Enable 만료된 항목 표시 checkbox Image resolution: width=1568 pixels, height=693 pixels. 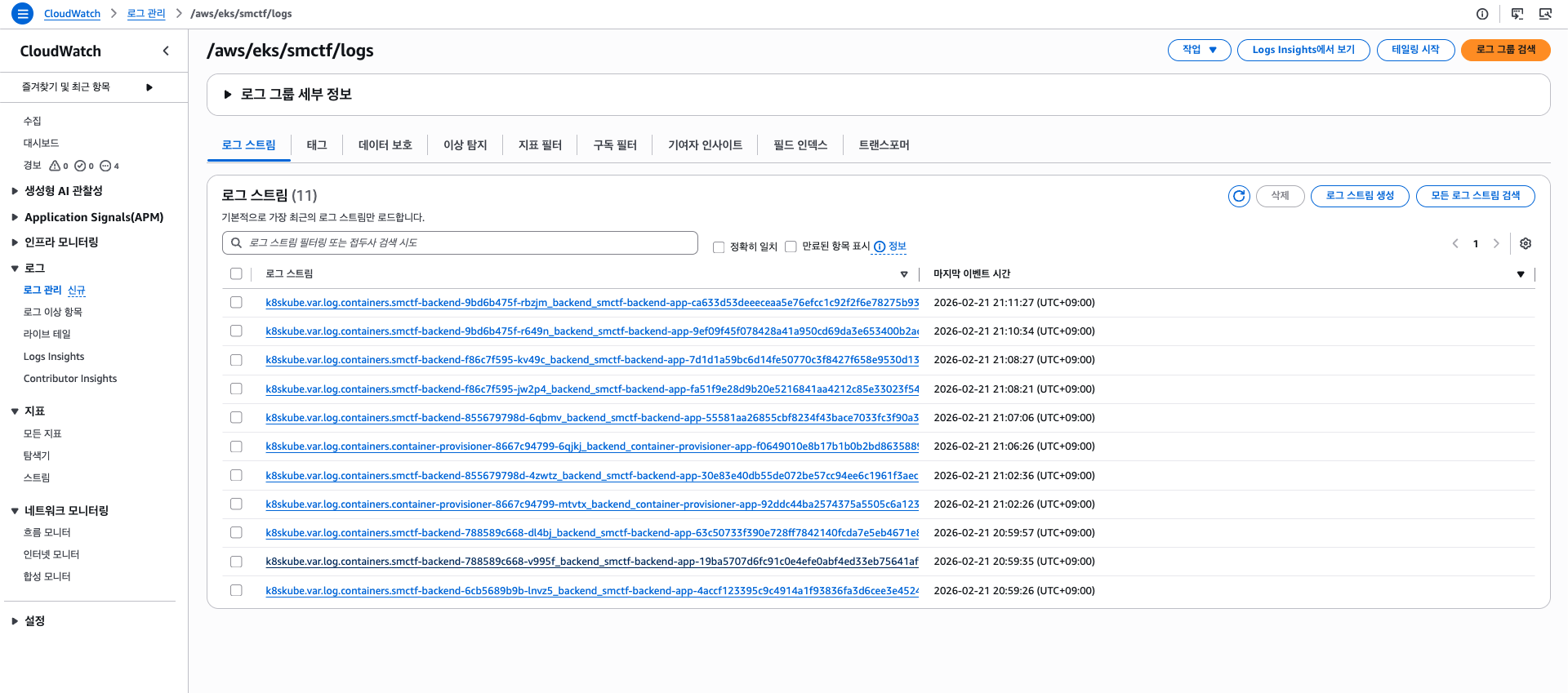pyautogui.click(x=791, y=247)
